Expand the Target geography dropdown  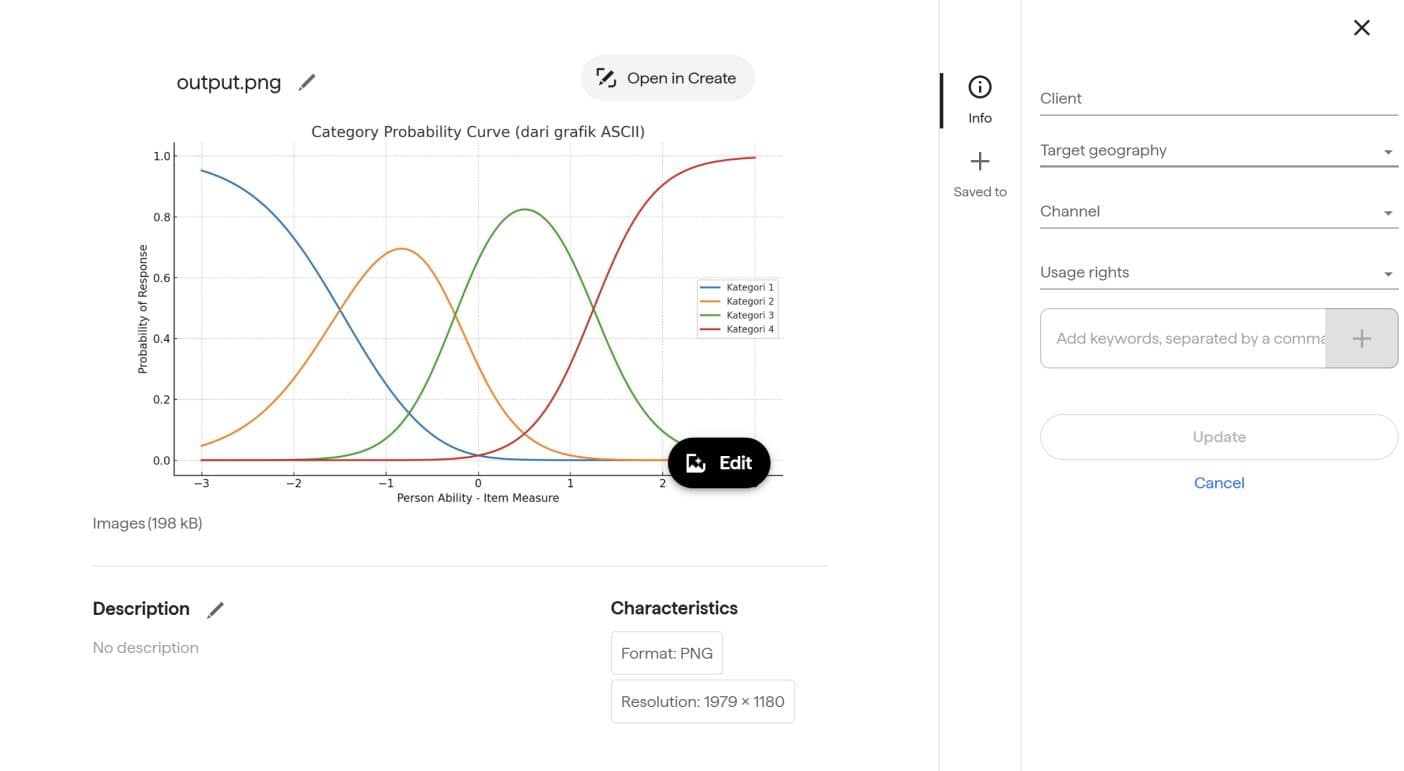(x=1218, y=151)
